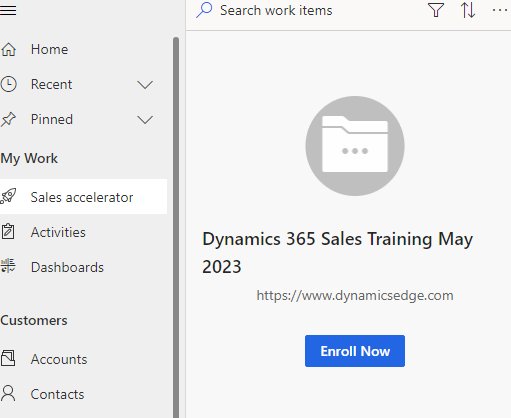Focus the Search work items field
This screenshot has height=418, width=511.
(276, 10)
